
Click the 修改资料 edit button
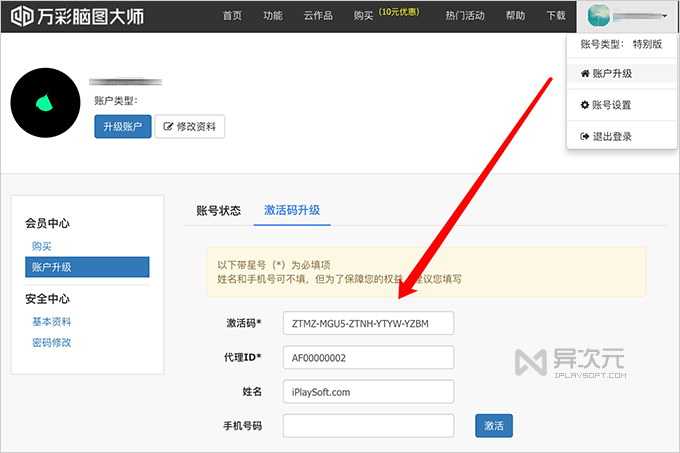point(190,126)
